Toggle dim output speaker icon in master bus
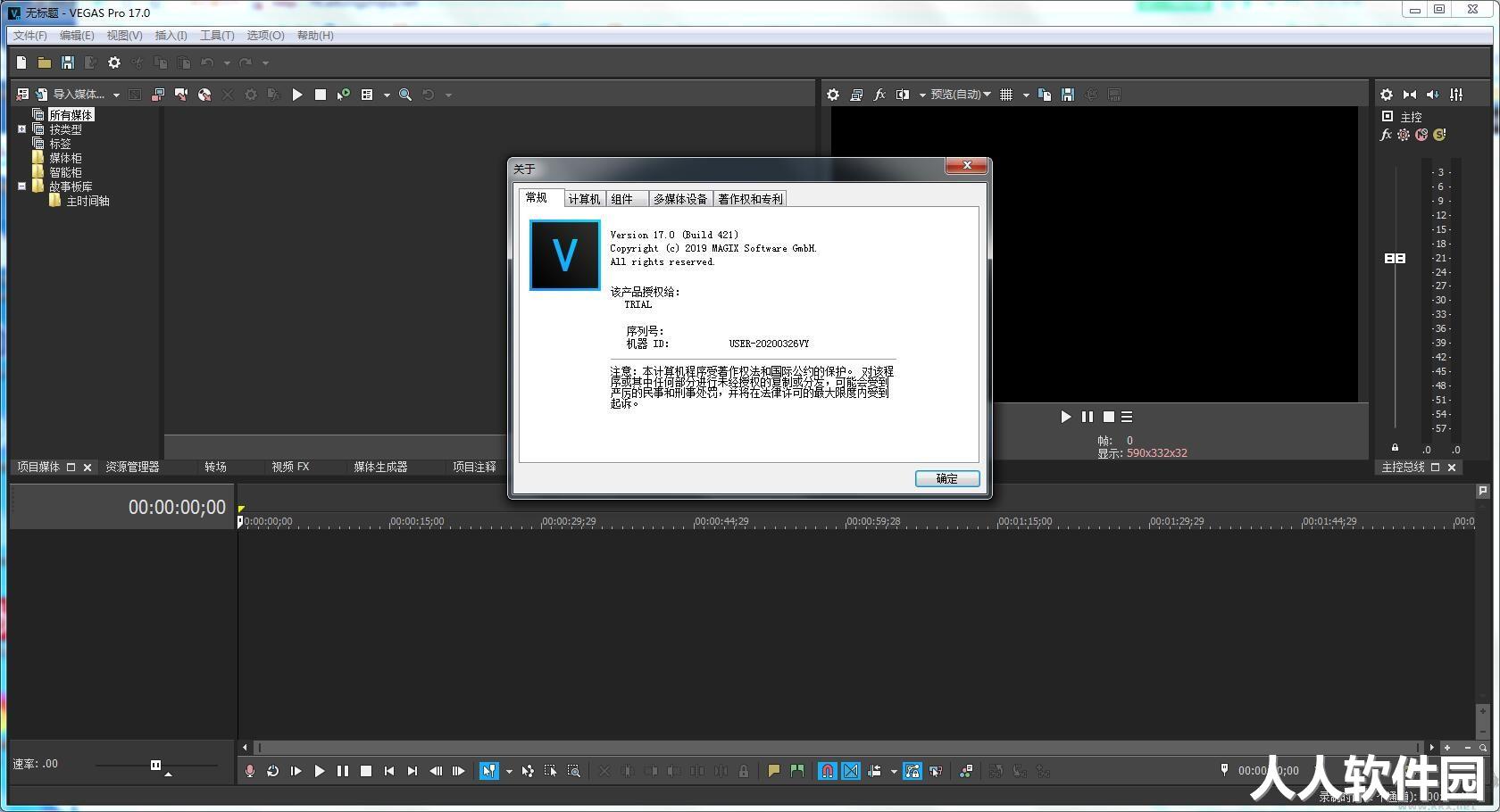Screen dimensions: 1500x812 point(1433,95)
